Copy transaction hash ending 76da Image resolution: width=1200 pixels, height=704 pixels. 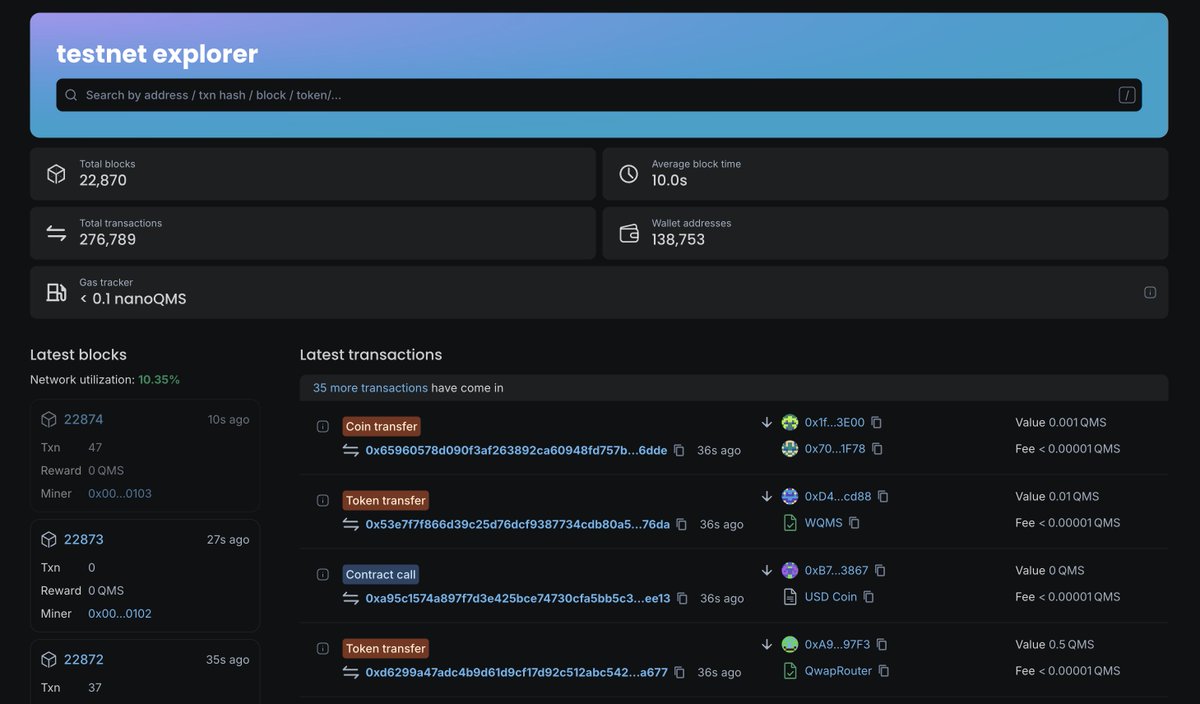click(x=681, y=524)
